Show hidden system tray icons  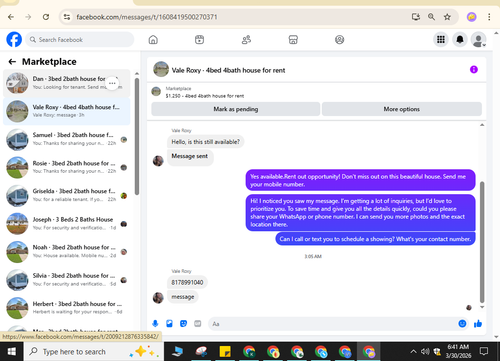413,351
